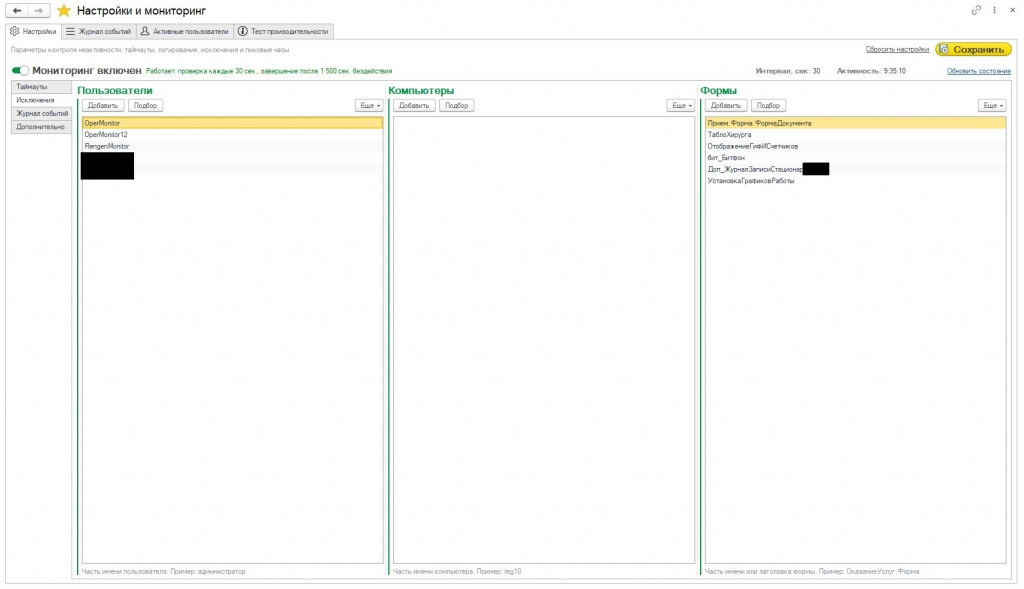The height and width of the screenshot is (589, 1024).
Task: Open the Таймауты side tab
Action: click(x=41, y=86)
